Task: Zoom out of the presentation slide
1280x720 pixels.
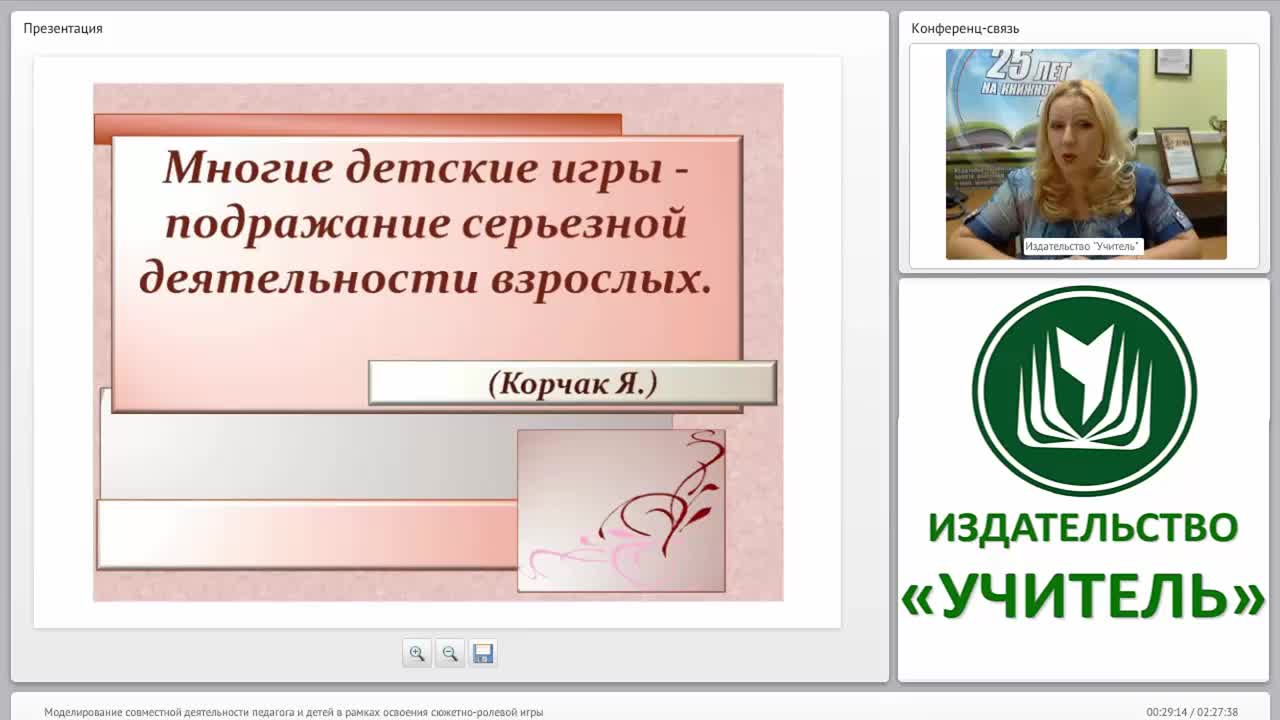Action: tap(450, 653)
